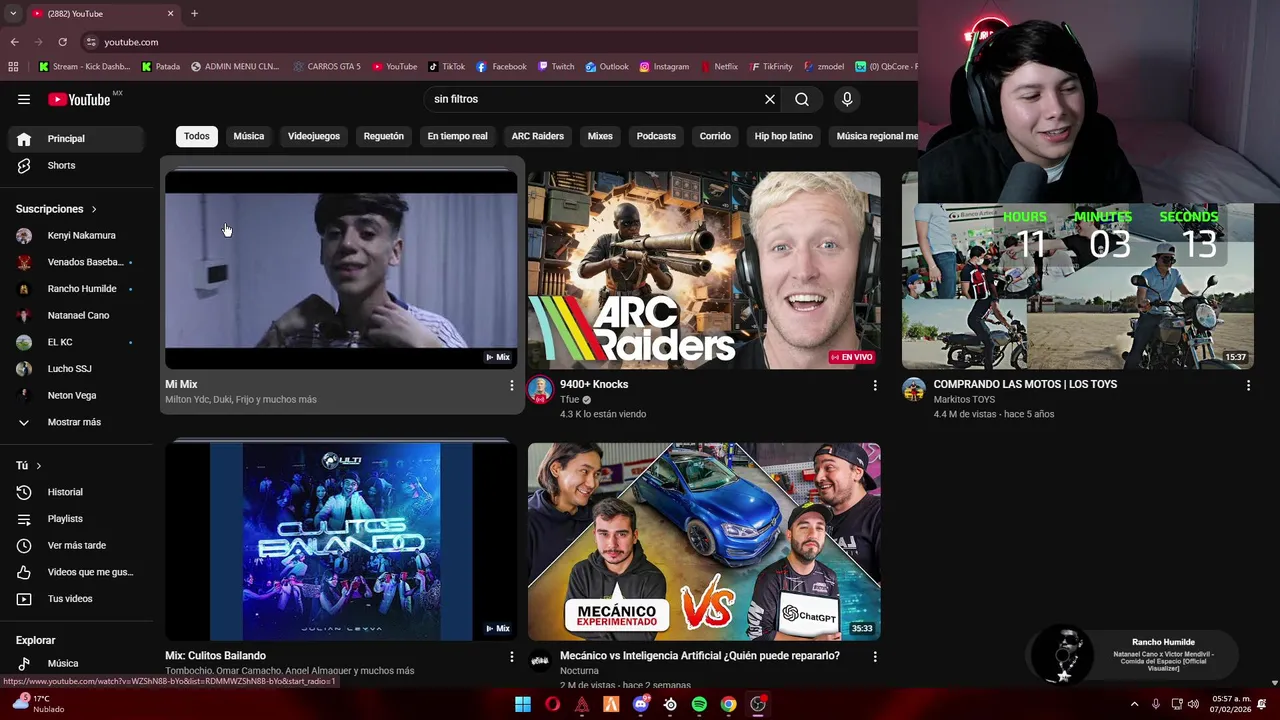Viewport: 1280px width, 720px height.
Task: Select the Hip hop latino chip
Action: click(784, 136)
